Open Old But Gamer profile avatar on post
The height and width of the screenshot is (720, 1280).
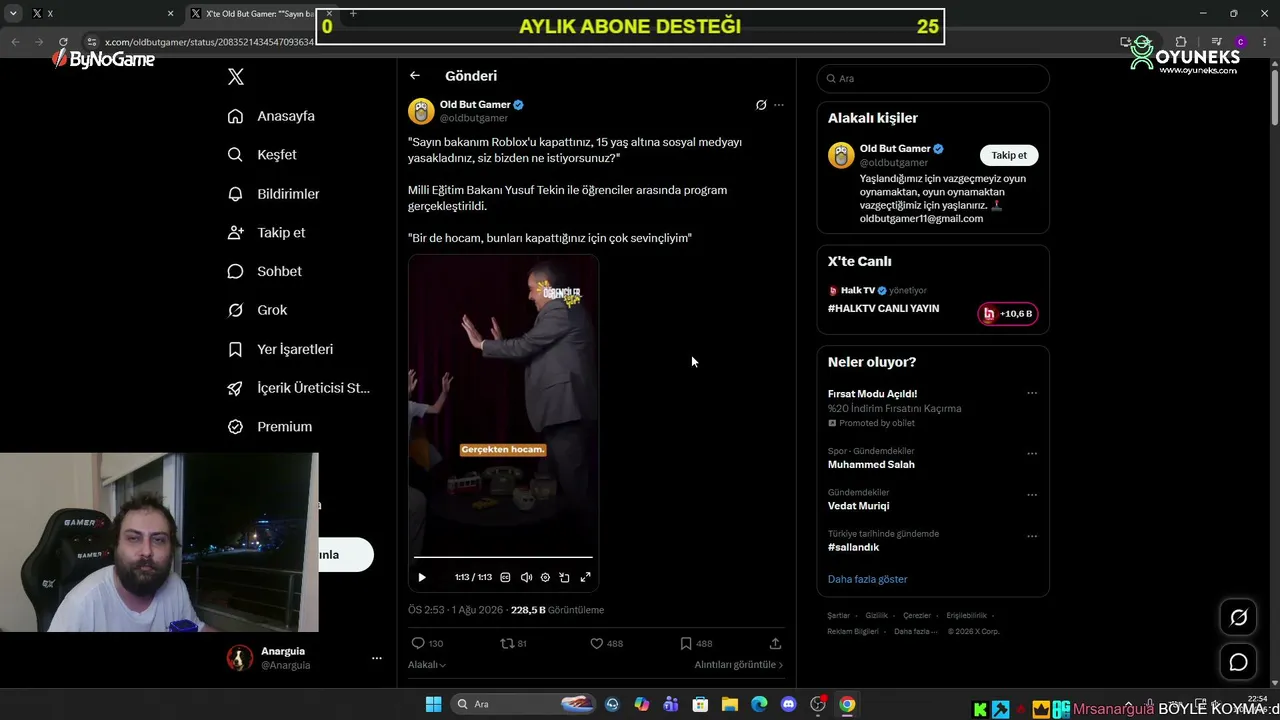[x=421, y=110]
